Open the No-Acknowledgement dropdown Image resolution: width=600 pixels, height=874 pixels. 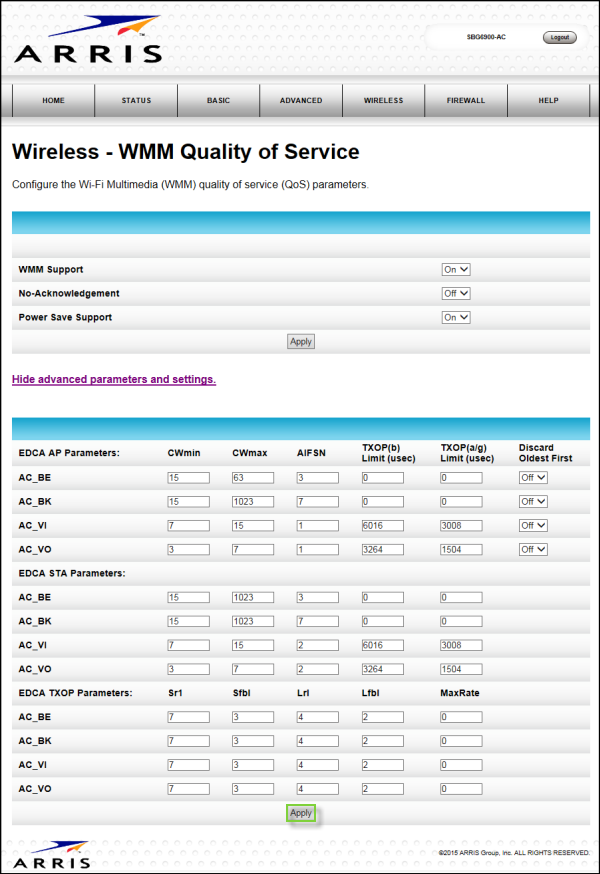click(x=456, y=294)
